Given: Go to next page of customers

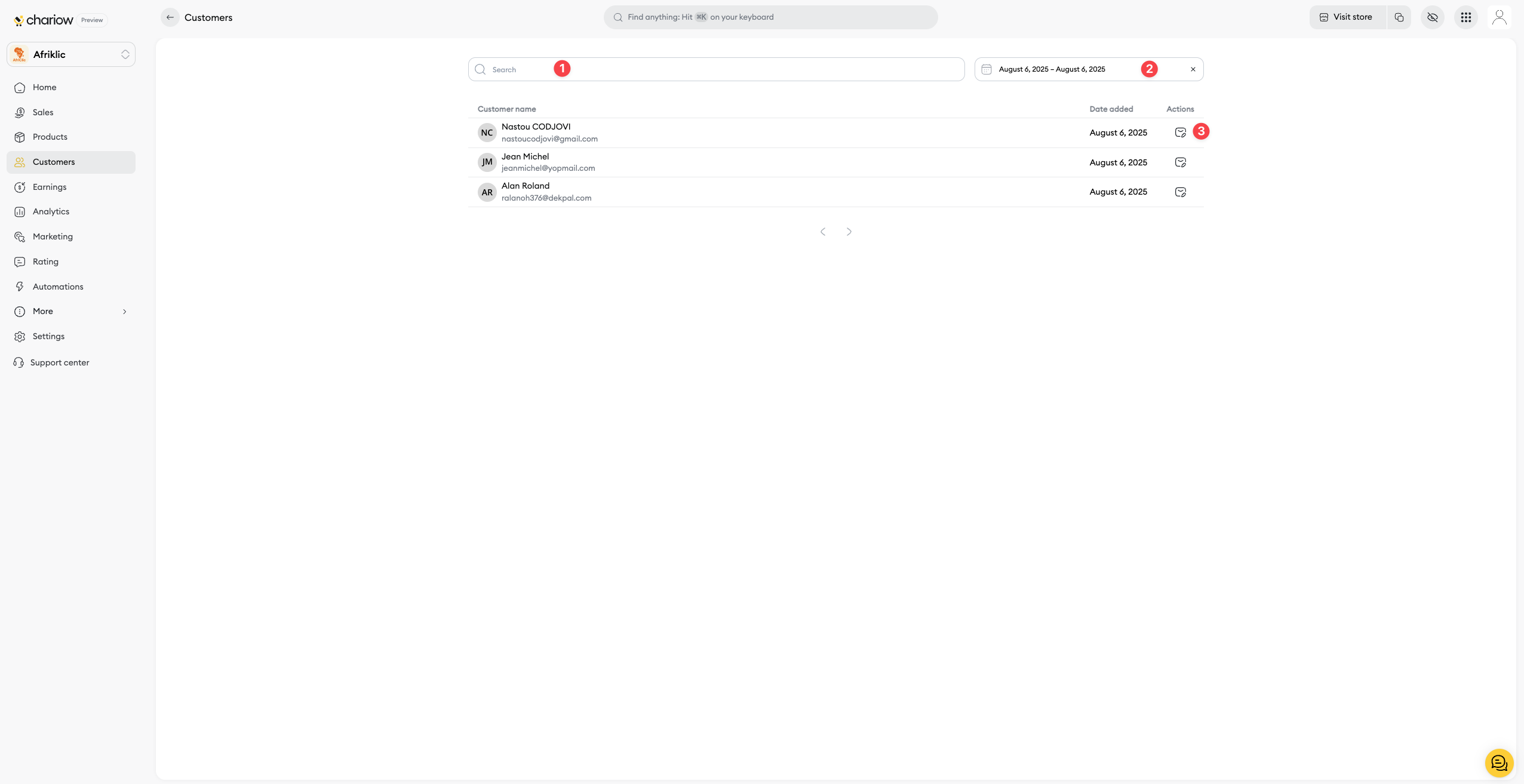Looking at the screenshot, I should (x=849, y=232).
